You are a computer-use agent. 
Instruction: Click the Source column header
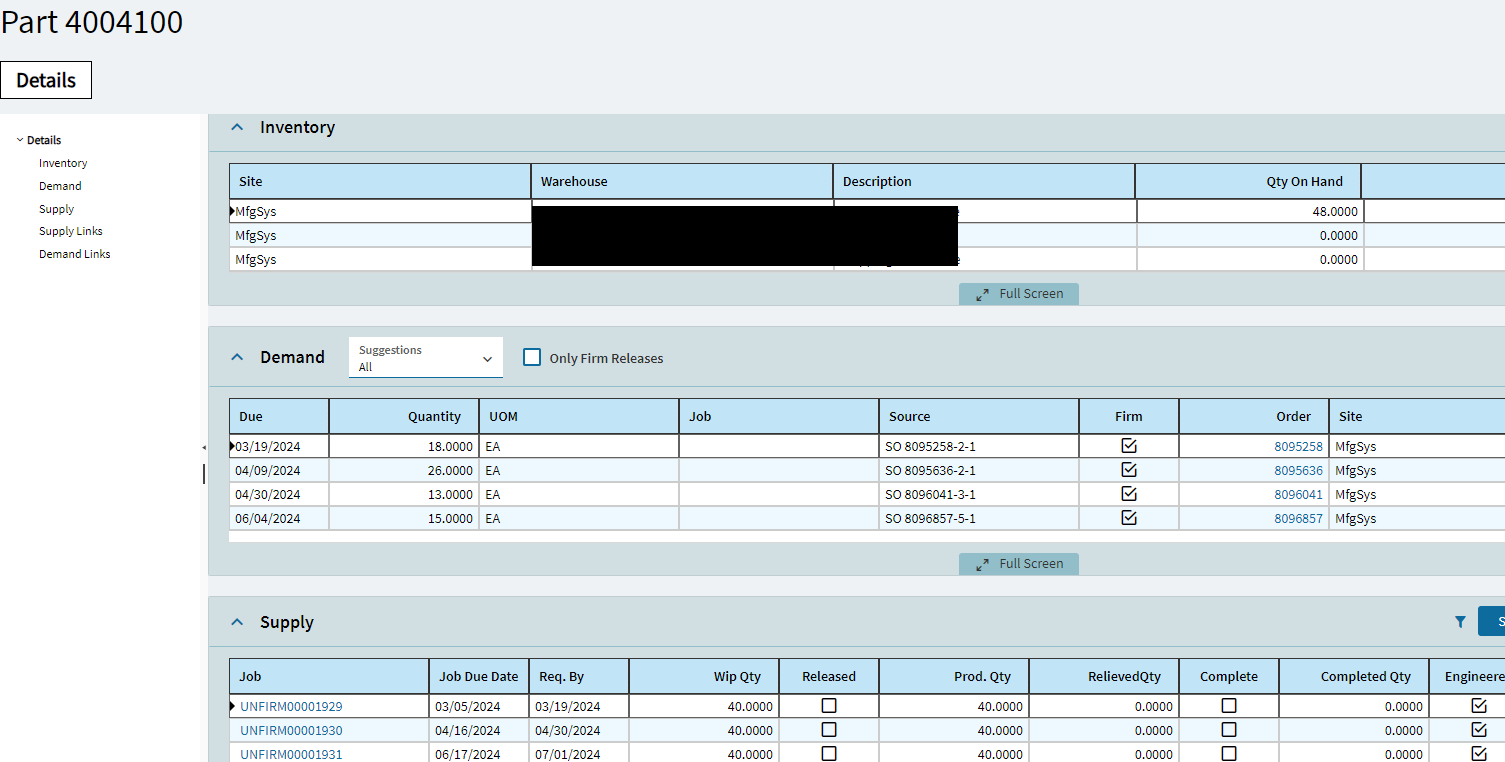click(x=979, y=416)
